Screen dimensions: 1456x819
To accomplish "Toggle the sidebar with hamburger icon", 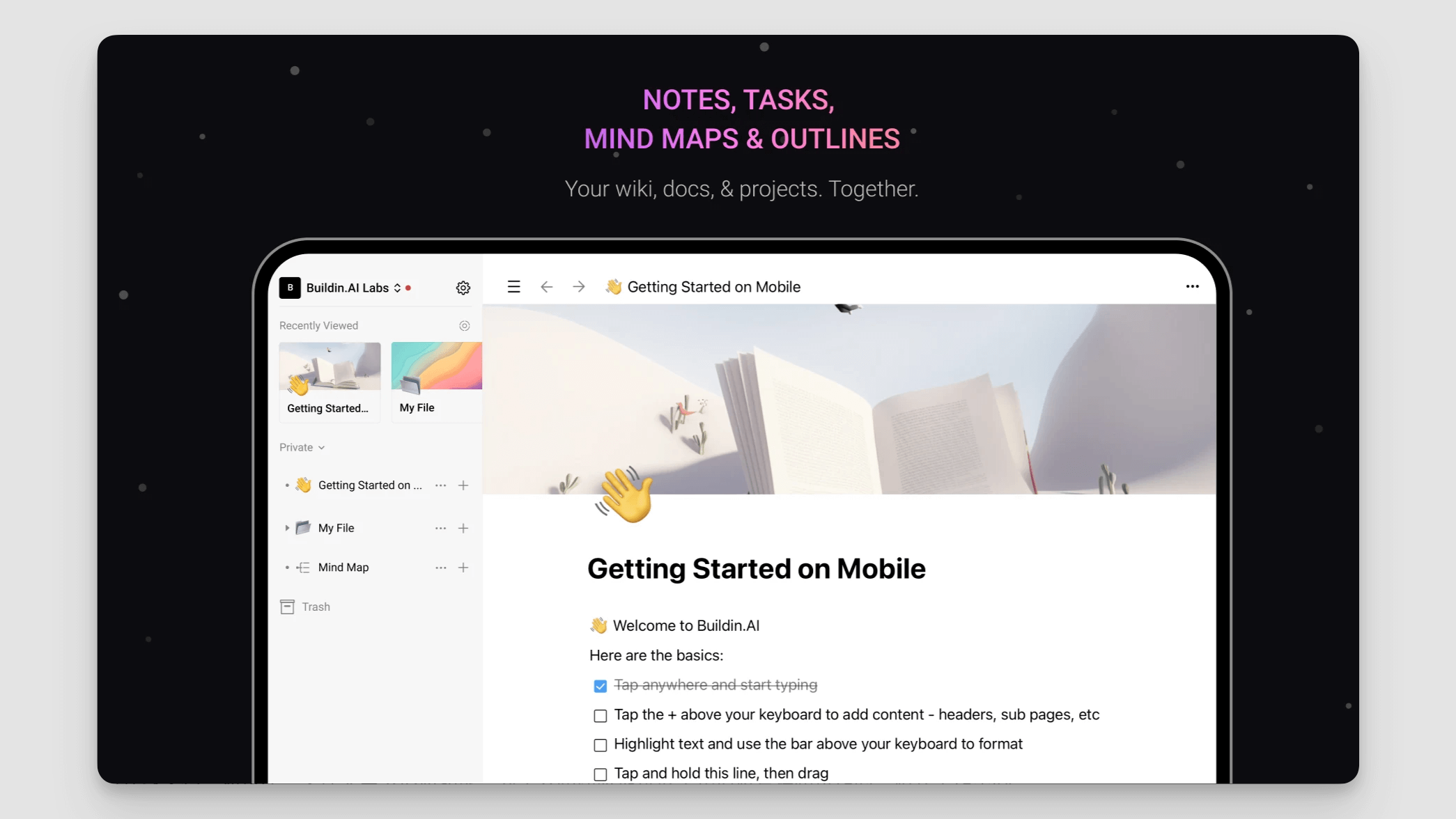I will coord(514,287).
